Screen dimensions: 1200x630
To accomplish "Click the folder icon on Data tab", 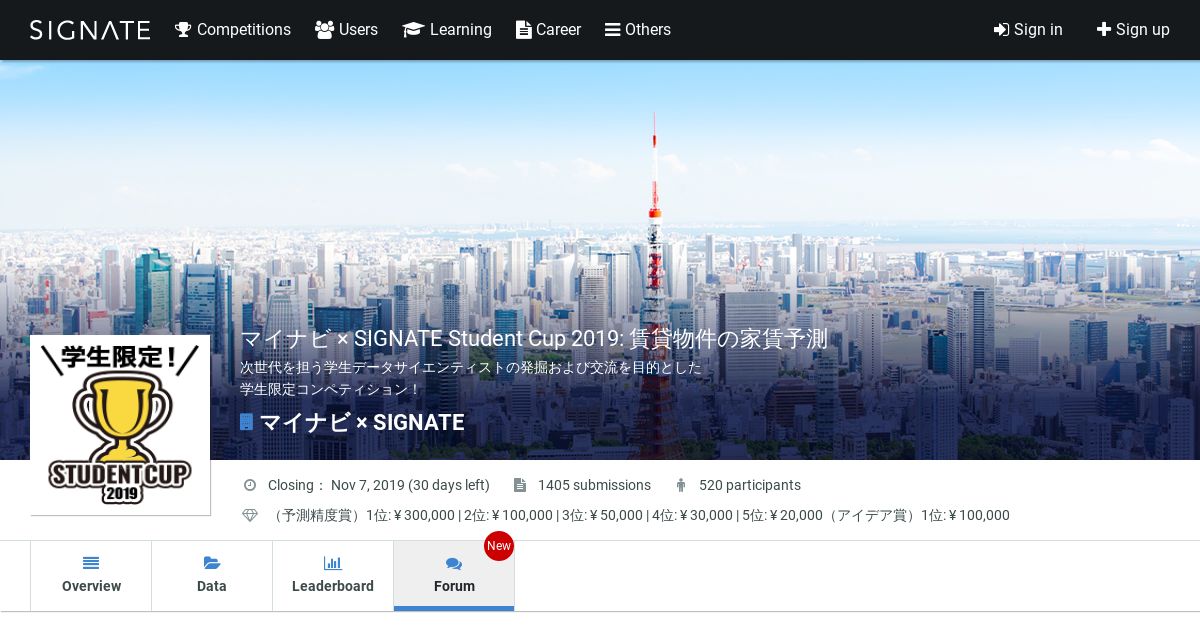I will click(212, 563).
